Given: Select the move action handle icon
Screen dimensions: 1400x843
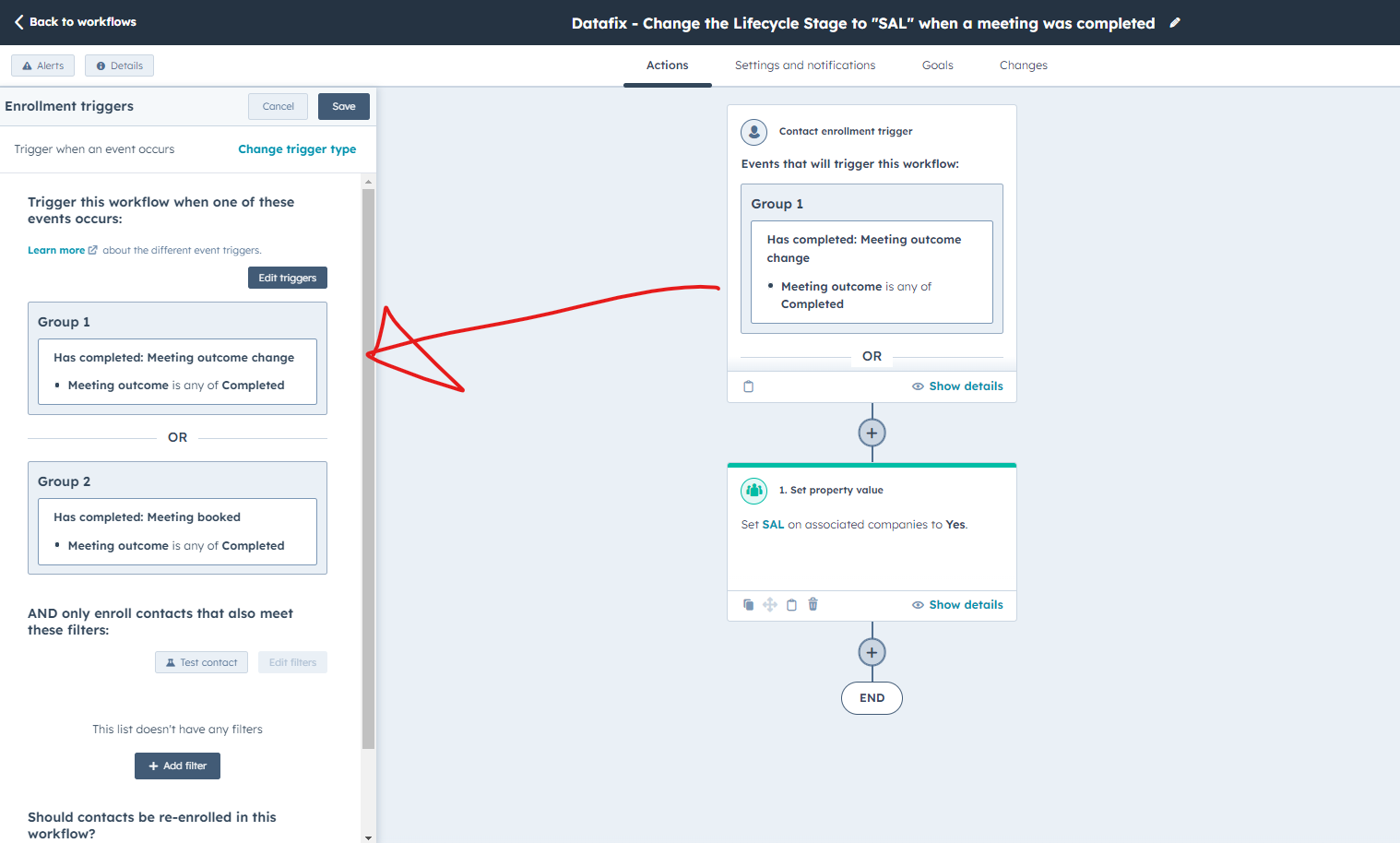Looking at the screenshot, I should pyautogui.click(x=770, y=604).
